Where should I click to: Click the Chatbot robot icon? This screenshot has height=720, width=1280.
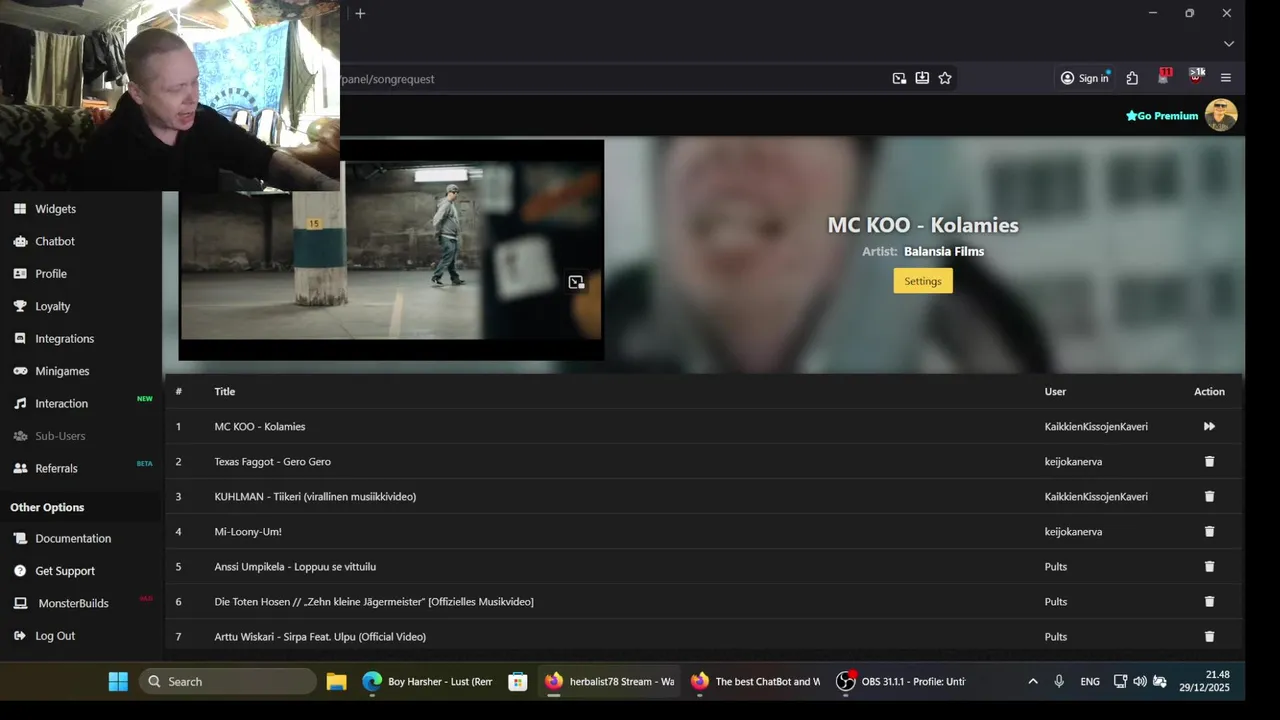[20, 241]
